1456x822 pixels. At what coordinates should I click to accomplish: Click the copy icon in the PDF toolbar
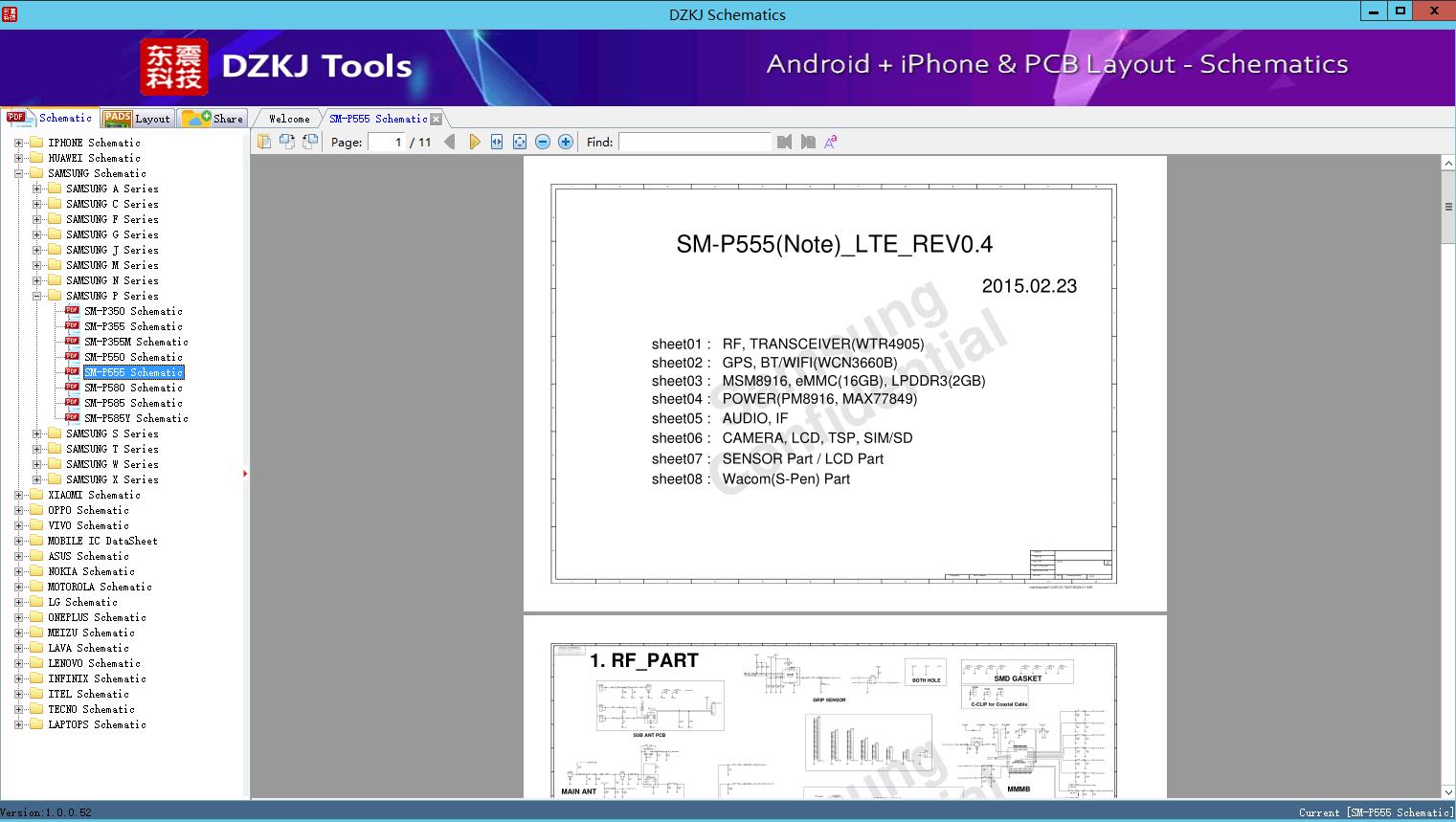pyautogui.click(x=263, y=142)
